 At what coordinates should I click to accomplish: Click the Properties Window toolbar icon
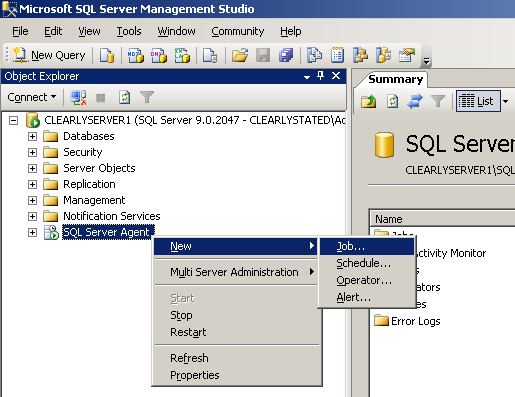click(x=407, y=55)
